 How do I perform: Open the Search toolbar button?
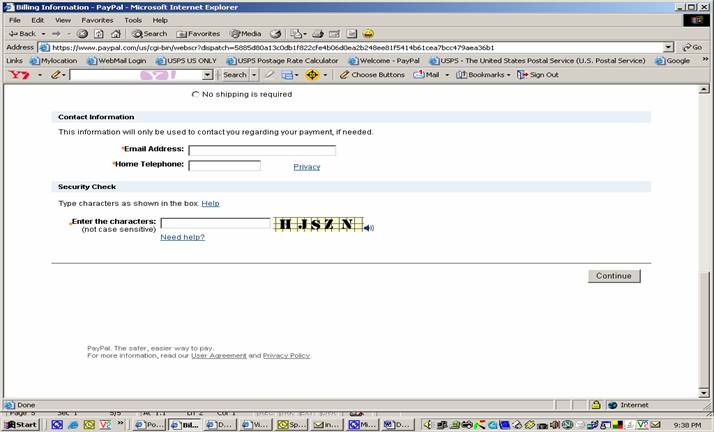tap(149, 33)
